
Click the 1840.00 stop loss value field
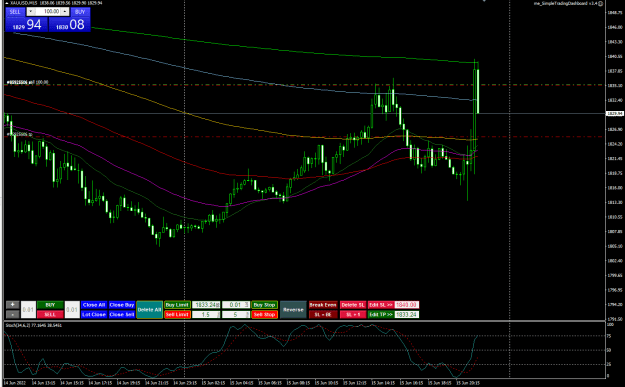(x=407, y=305)
